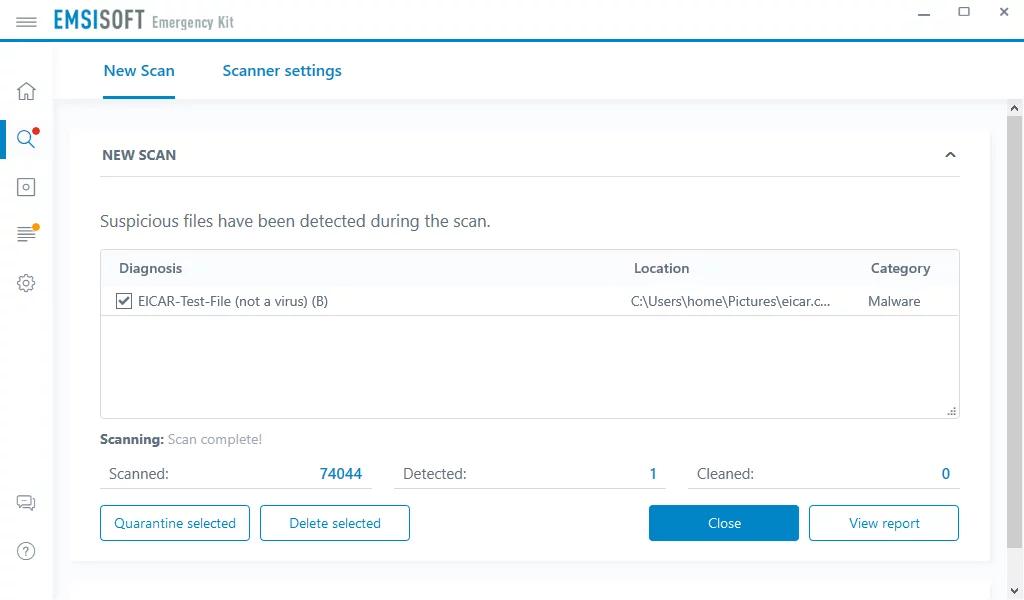Close the Emsisoft Emergency Kit window

coord(1004,12)
